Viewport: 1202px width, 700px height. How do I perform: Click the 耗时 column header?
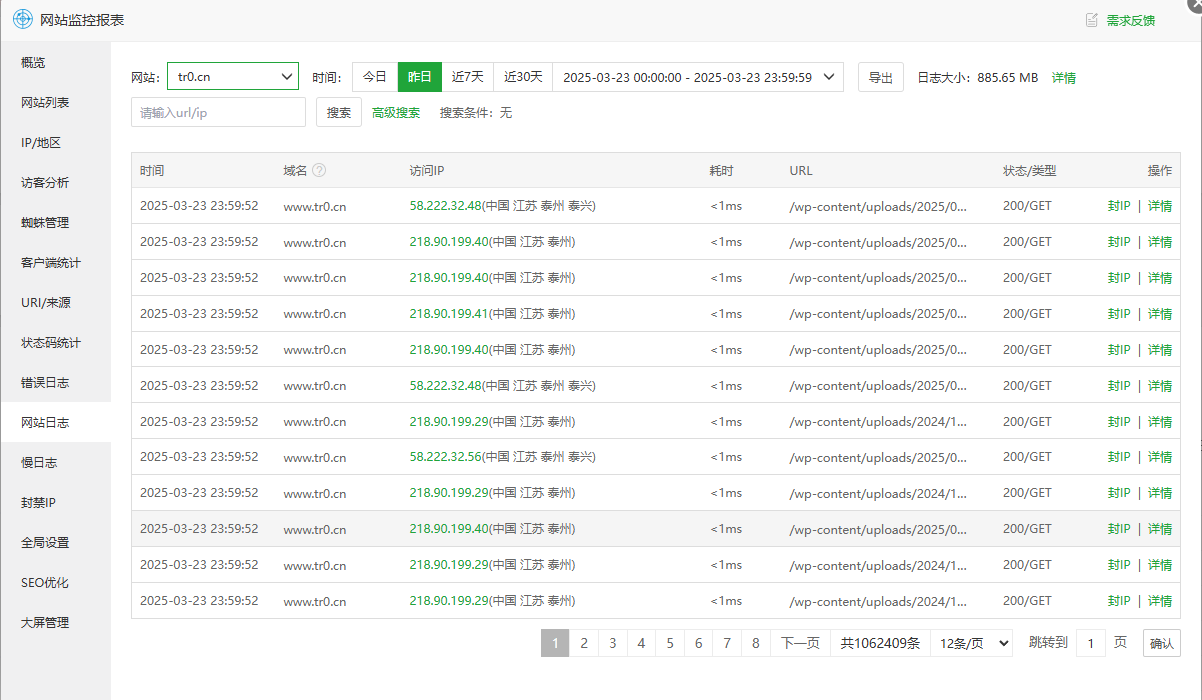[x=722, y=171]
